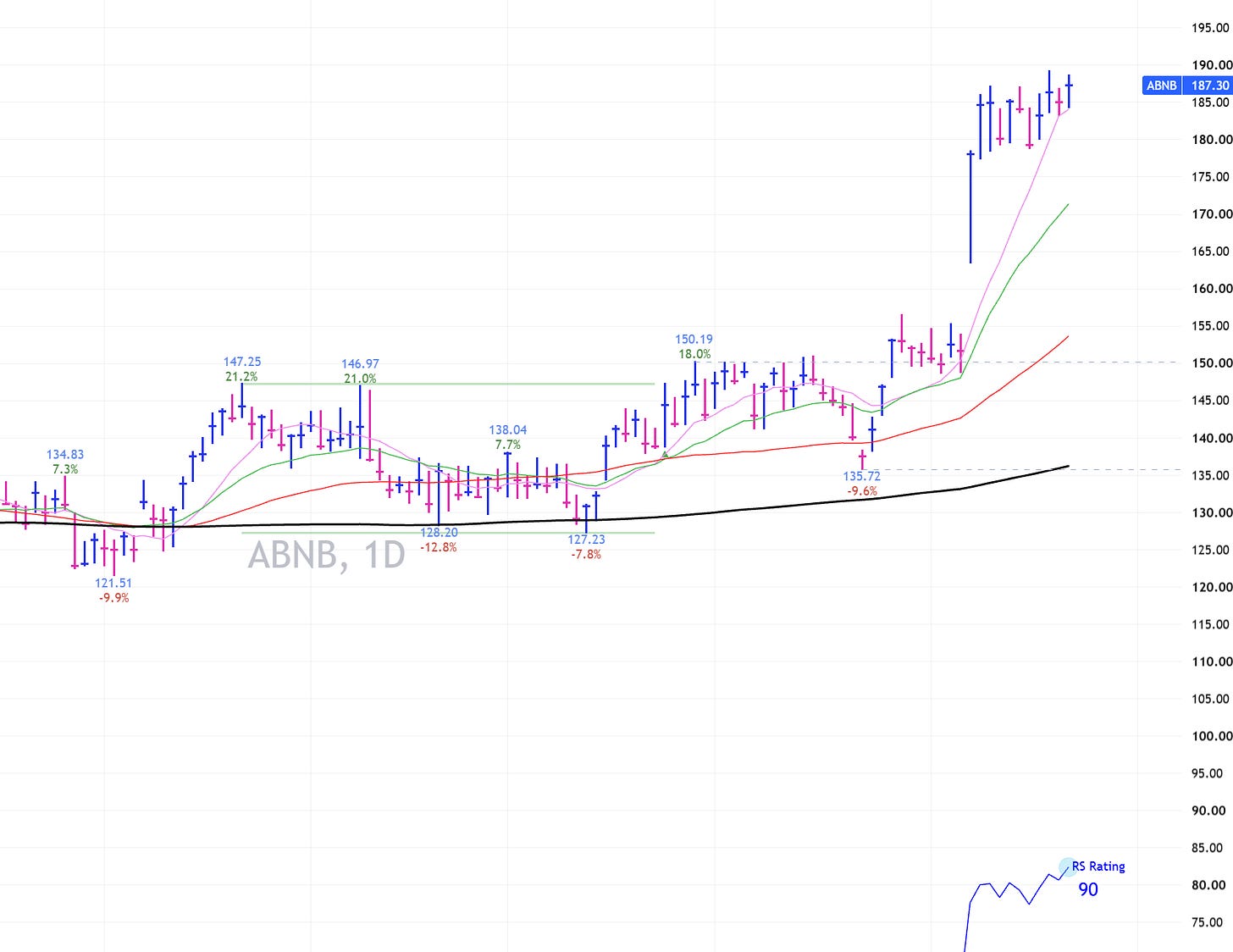
Task: Click the ABNB ticker badge on the price axis
Action: [1161, 86]
